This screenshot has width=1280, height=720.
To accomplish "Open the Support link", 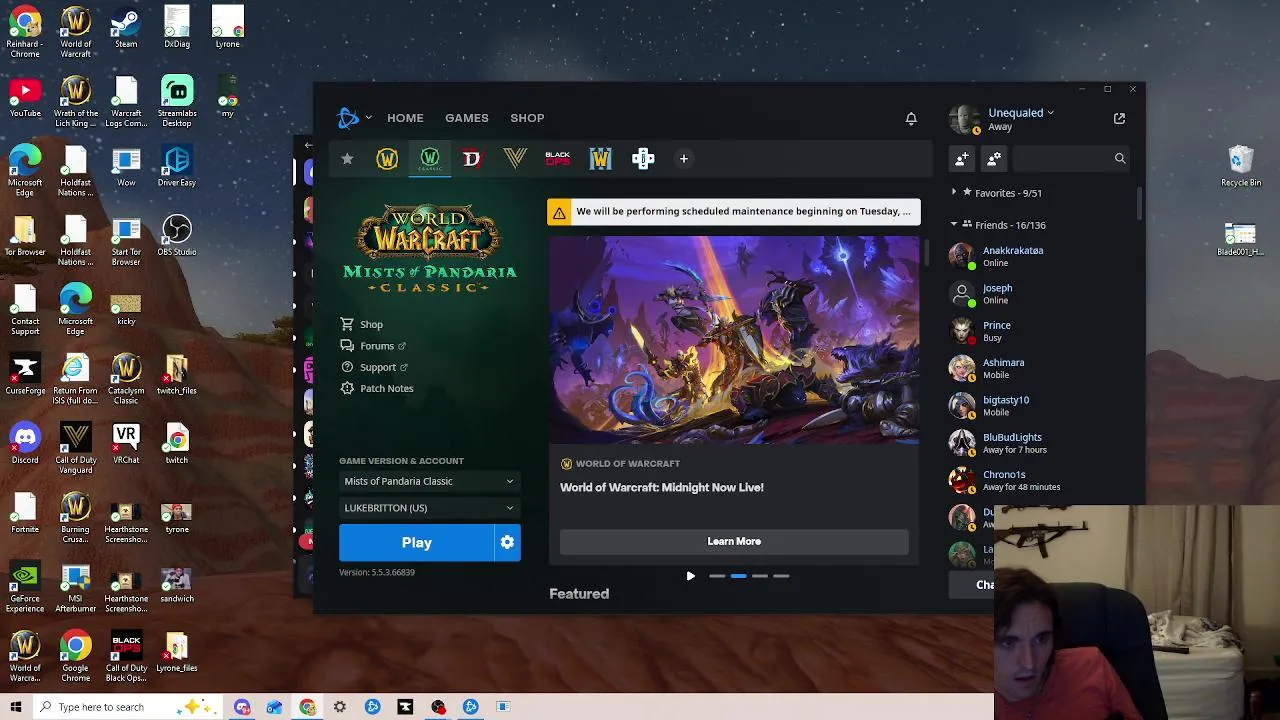I will 374,367.
